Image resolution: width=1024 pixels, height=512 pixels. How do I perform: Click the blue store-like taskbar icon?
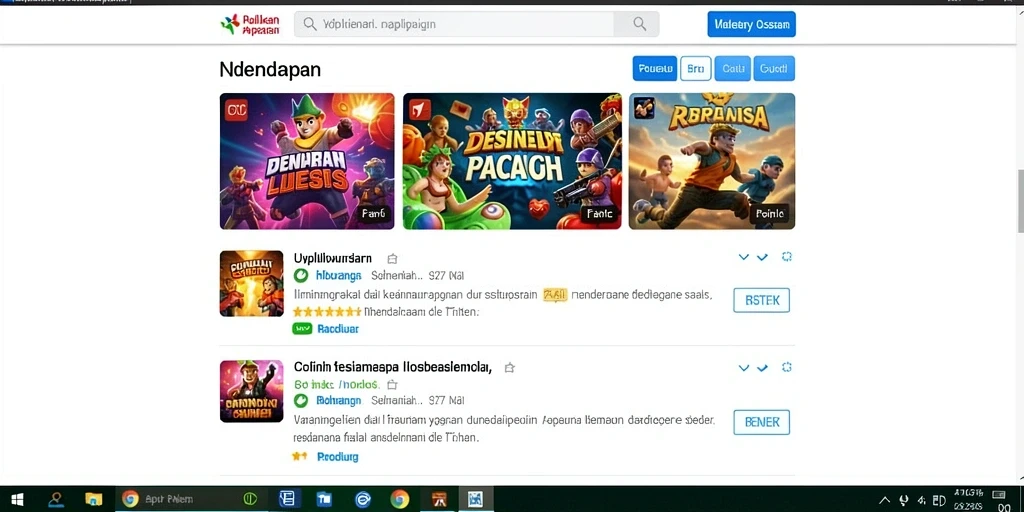325,500
